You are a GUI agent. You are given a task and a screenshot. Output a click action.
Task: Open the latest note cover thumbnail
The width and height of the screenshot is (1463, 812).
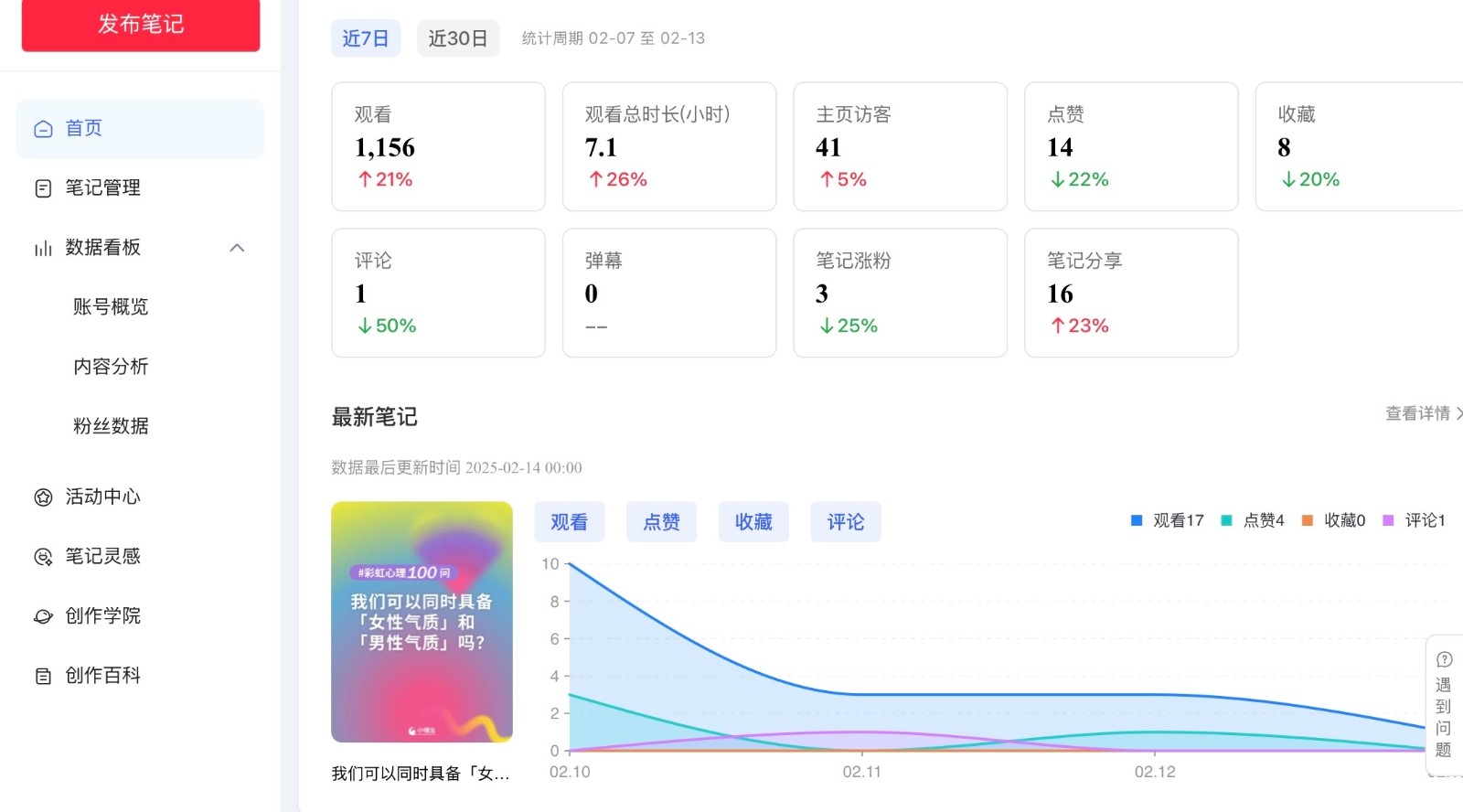[x=422, y=622]
